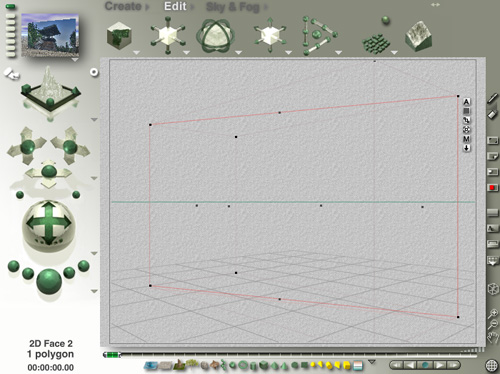Toggle the green pill at top-left corner
Screen dimensions: 500x374
pyautogui.click(x=11, y=6)
